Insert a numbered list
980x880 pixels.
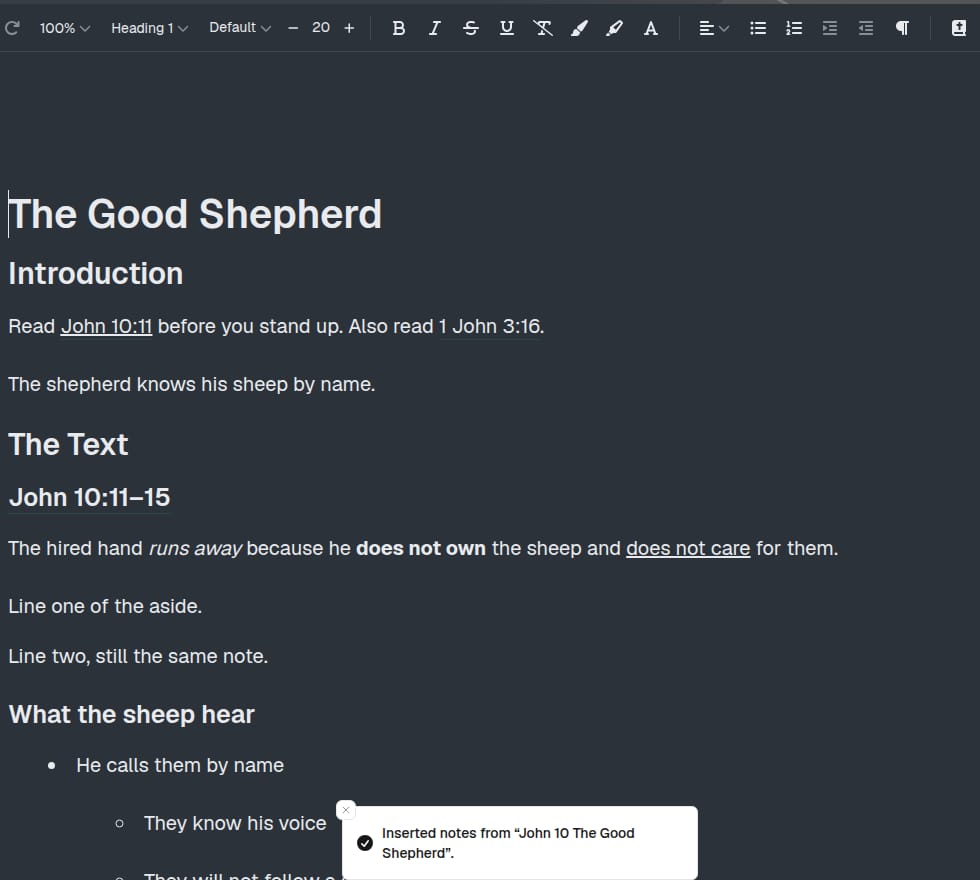click(794, 28)
